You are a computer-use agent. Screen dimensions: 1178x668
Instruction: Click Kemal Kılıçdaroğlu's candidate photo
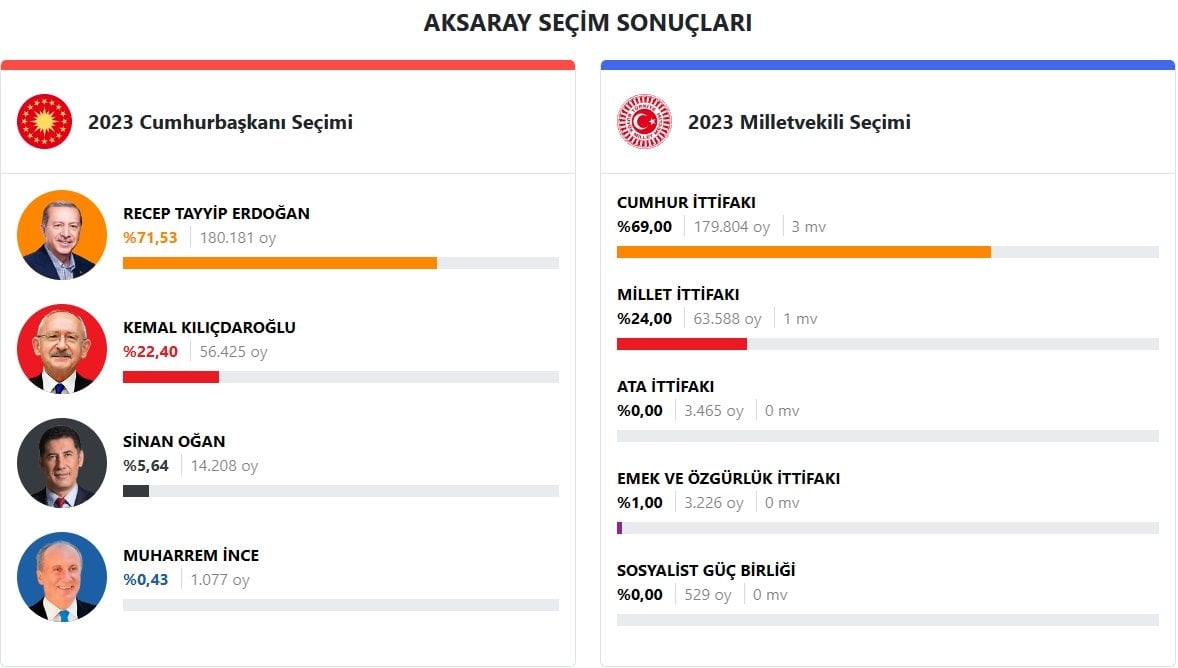pos(62,349)
